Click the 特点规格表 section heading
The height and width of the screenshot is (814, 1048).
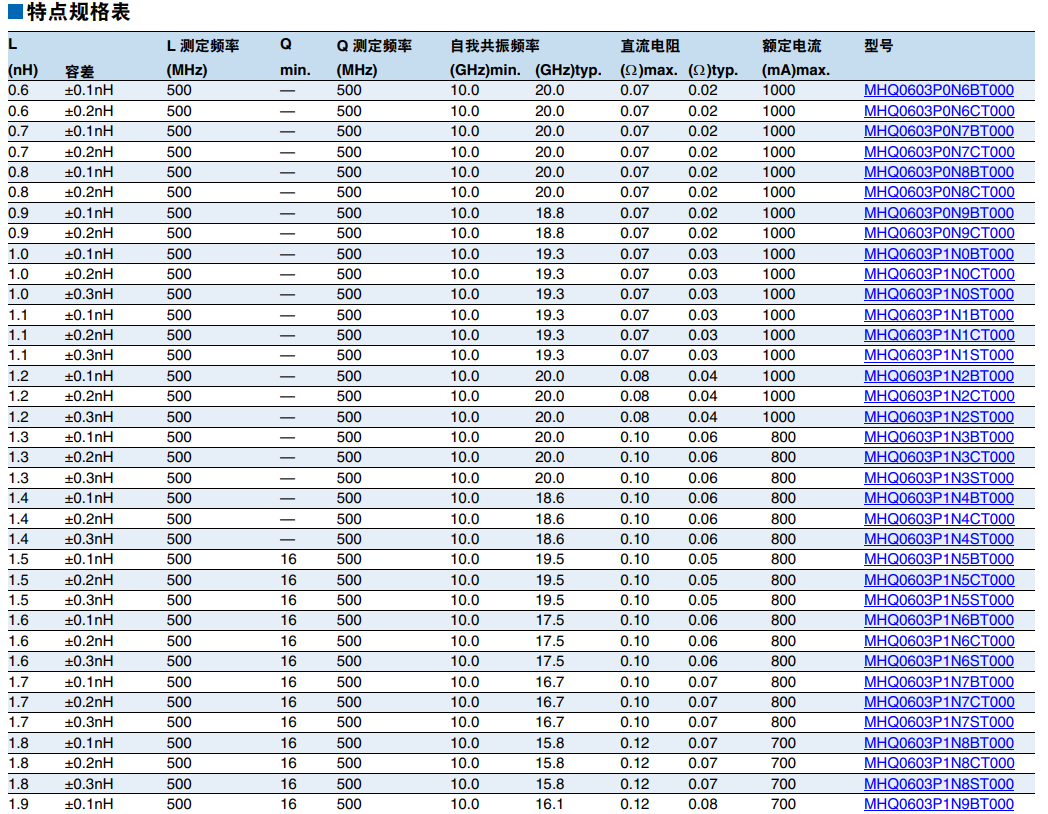click(79, 12)
